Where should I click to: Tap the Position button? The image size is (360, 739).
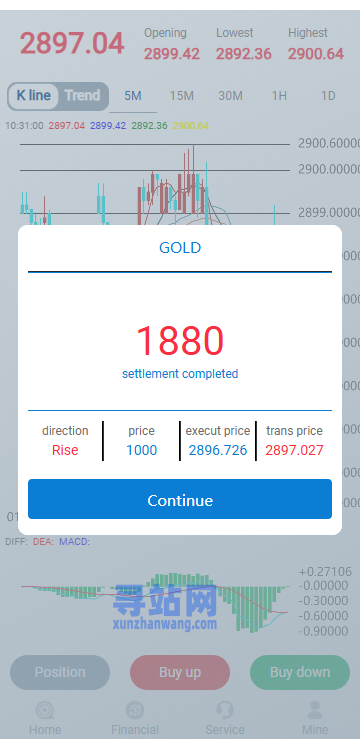click(60, 673)
